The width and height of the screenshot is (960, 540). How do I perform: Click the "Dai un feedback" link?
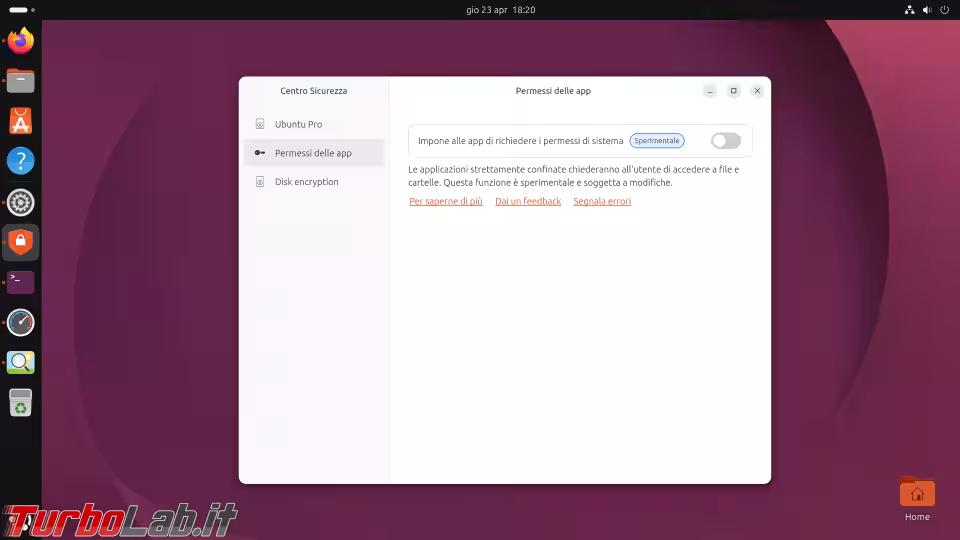[528, 202]
